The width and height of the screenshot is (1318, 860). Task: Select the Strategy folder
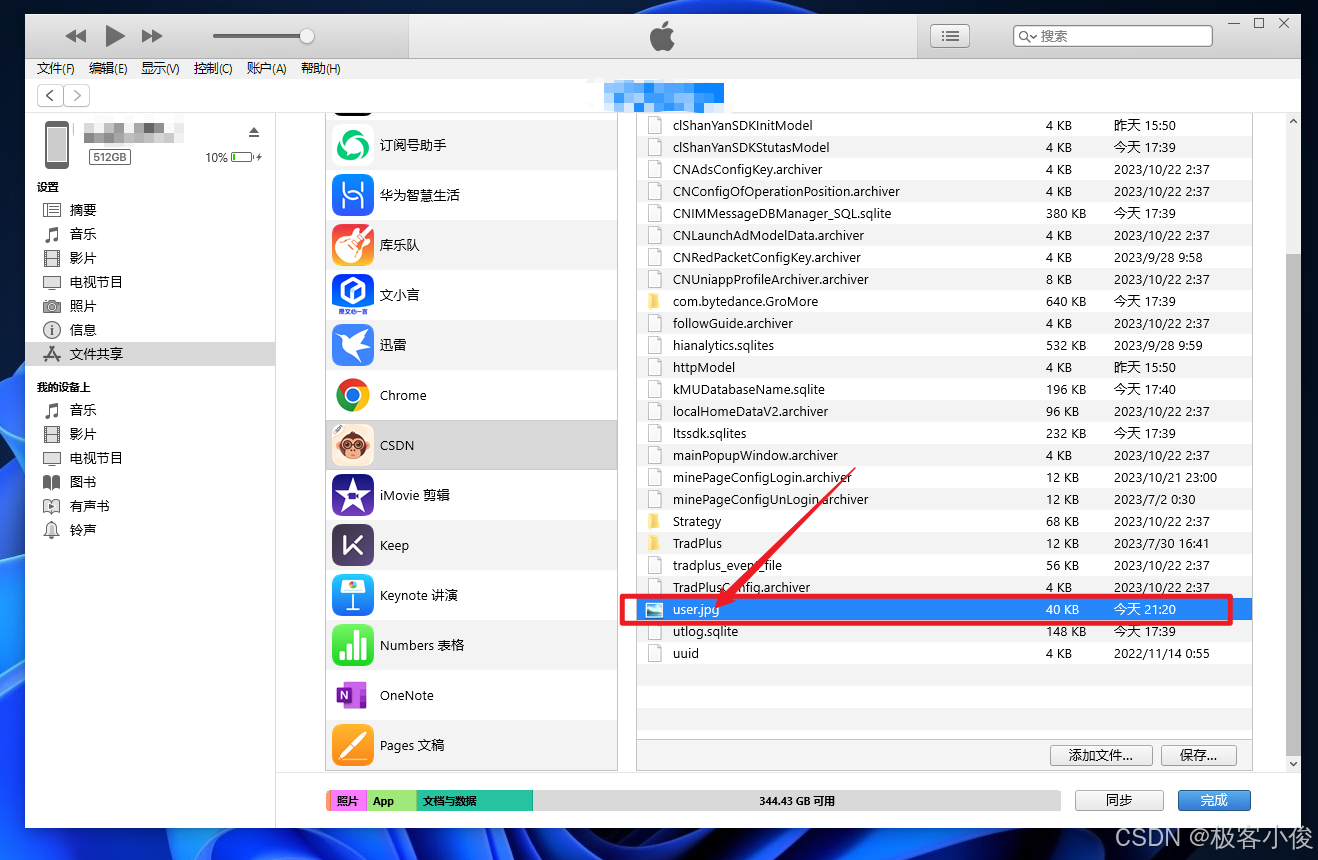(944, 521)
